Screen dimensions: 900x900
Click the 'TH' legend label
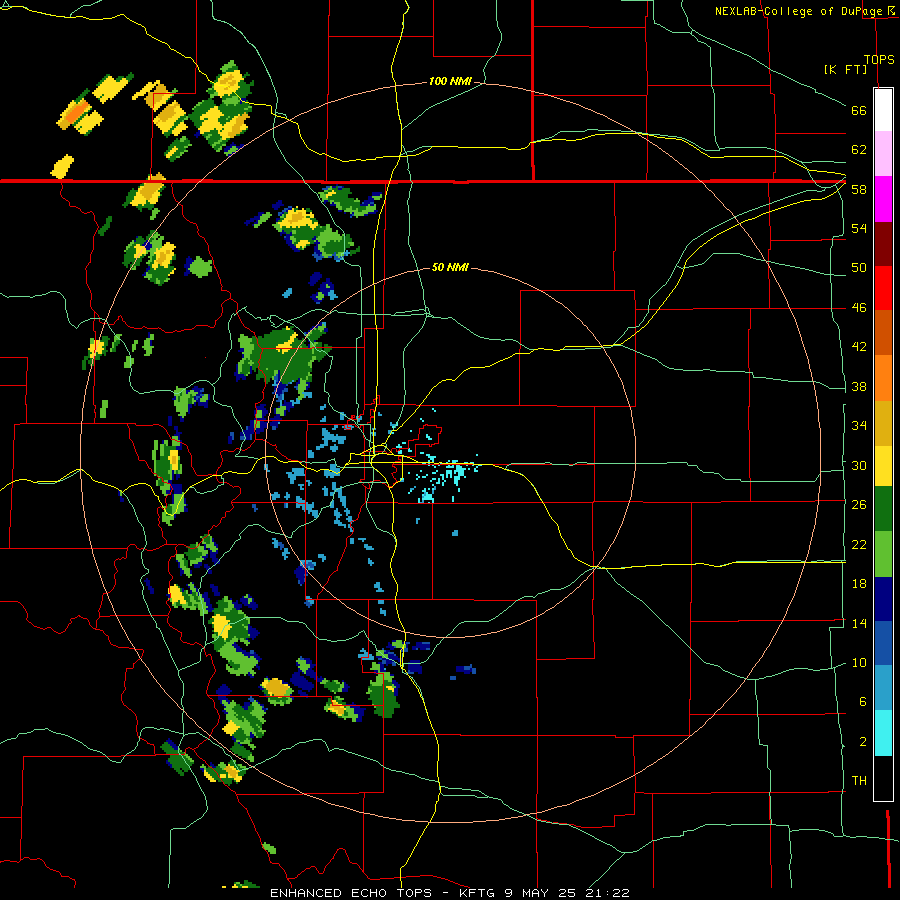[x=859, y=781]
